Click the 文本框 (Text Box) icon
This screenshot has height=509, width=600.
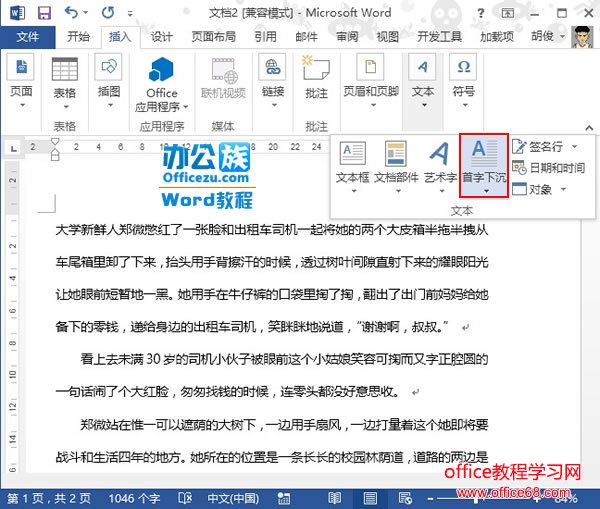pos(352,153)
